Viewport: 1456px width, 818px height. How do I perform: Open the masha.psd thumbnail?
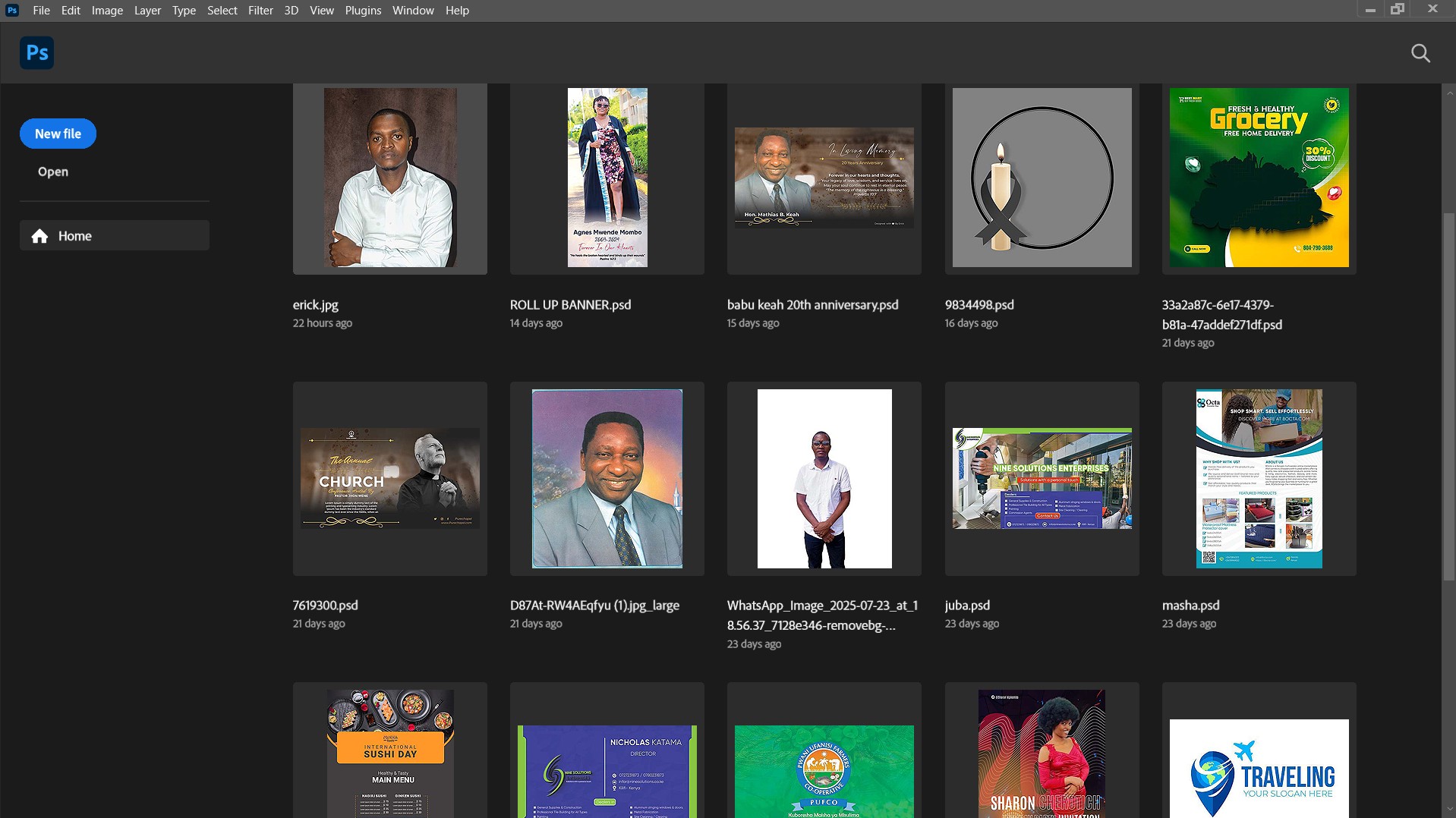(1259, 478)
